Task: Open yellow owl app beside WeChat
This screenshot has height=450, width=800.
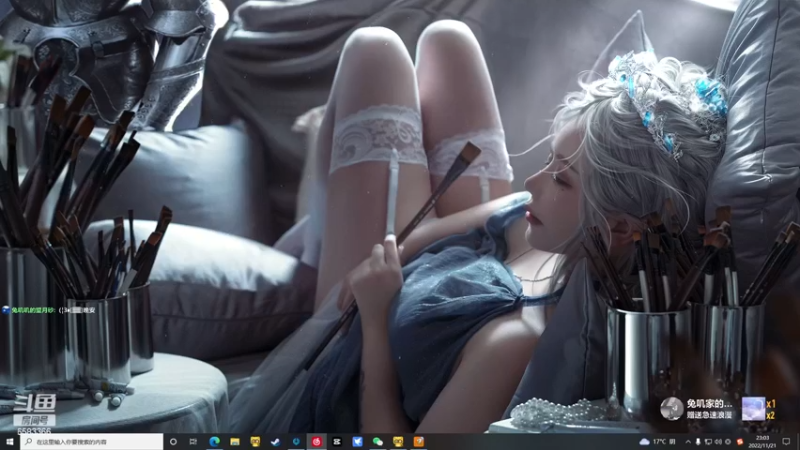Action: [x=398, y=442]
